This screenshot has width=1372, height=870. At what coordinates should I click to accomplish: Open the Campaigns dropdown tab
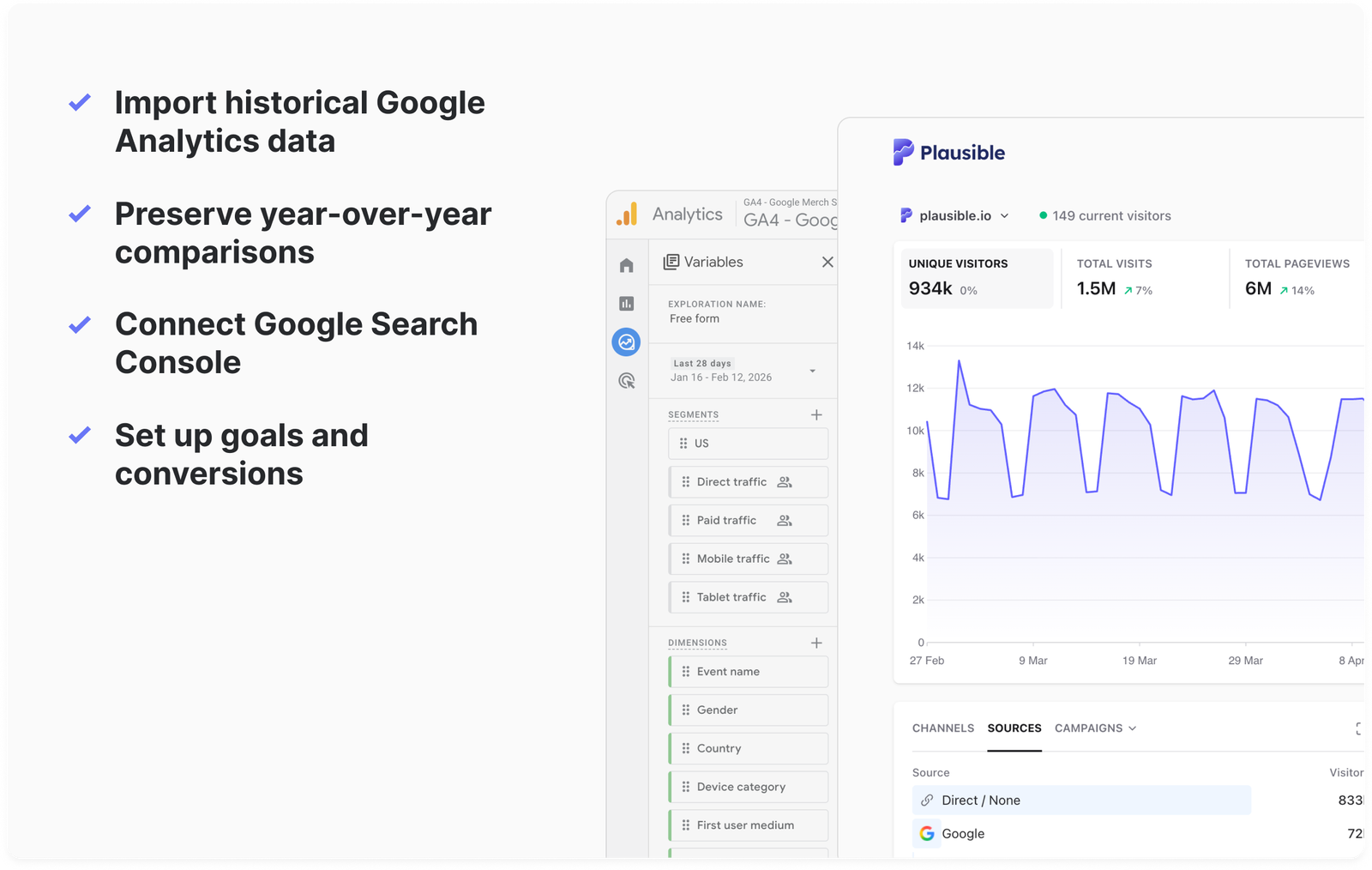[x=1095, y=728]
